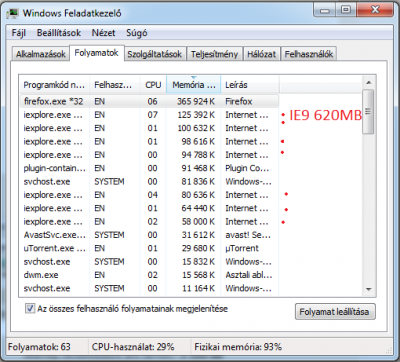
Task: Go to the Hálózat tab
Action: (x=262, y=54)
